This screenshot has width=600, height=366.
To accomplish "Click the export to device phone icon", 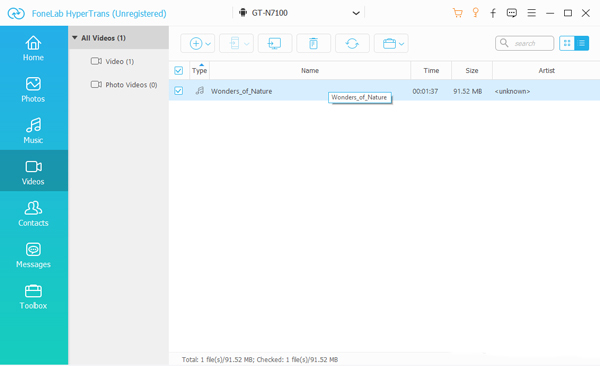I will tap(235, 44).
